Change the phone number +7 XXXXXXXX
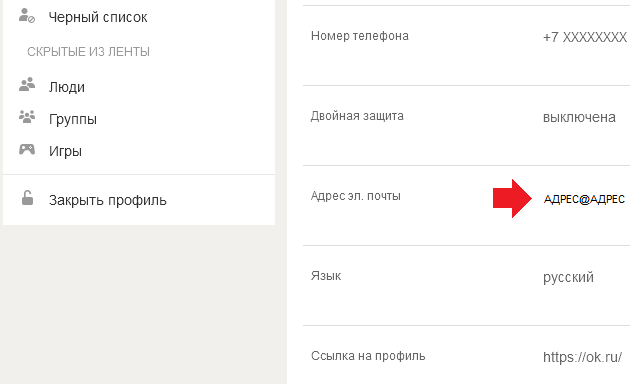630x384 pixels. 585,37
